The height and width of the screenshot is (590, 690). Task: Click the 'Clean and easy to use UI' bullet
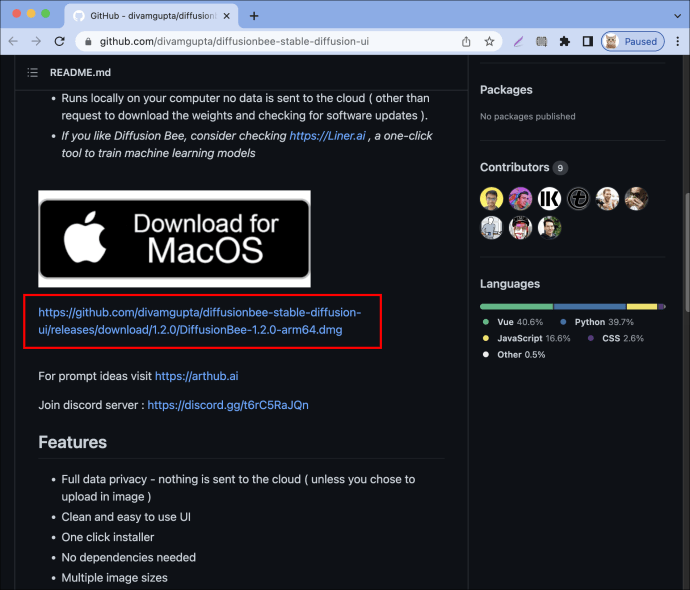(126, 517)
